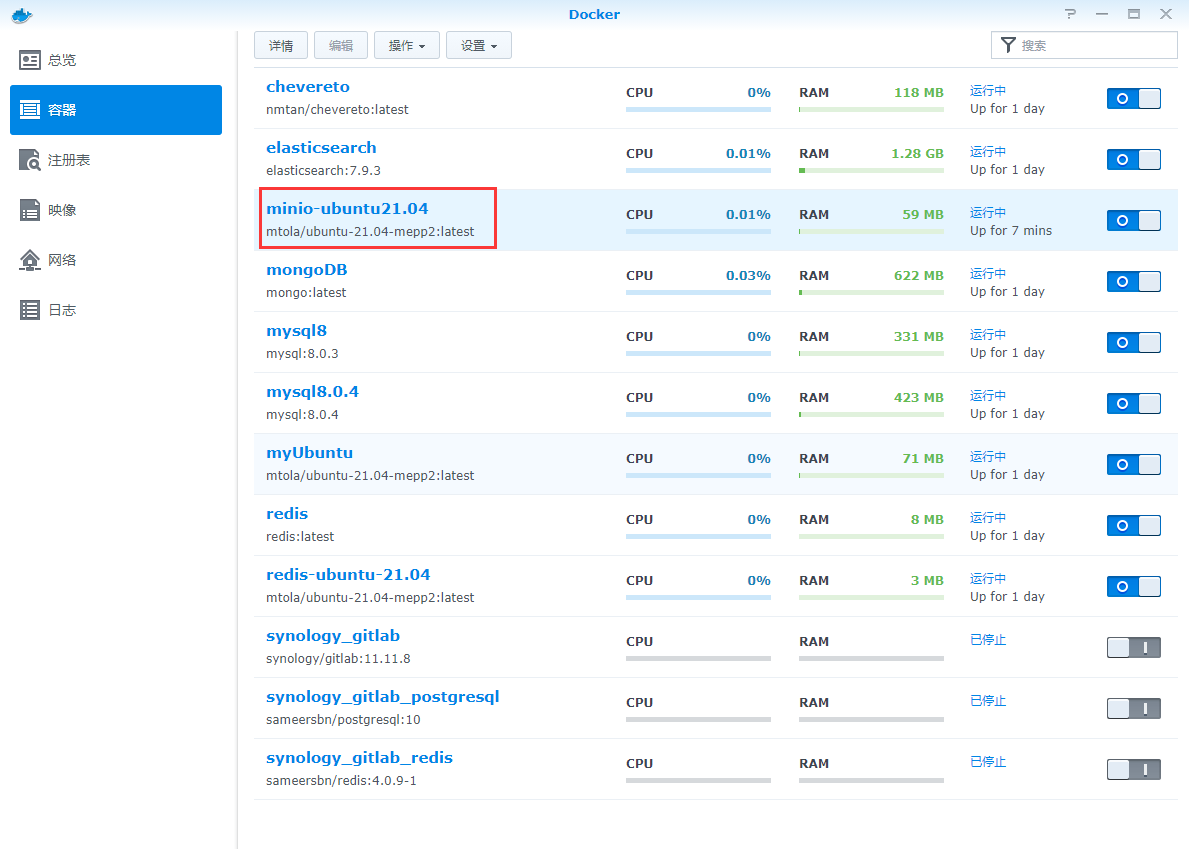Click the 已停止 status of synology_gitlab_redis
This screenshot has width=1189, height=849.
[x=988, y=762]
